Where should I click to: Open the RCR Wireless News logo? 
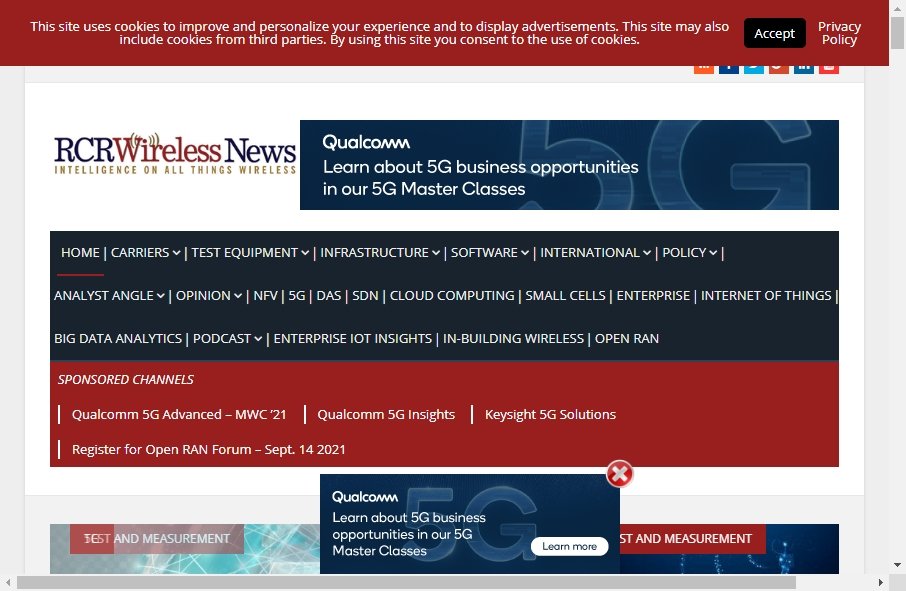tap(174, 154)
